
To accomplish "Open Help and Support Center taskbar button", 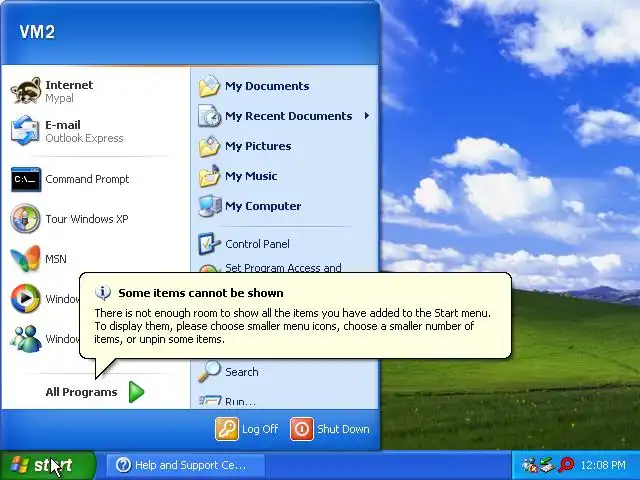I will point(186,465).
